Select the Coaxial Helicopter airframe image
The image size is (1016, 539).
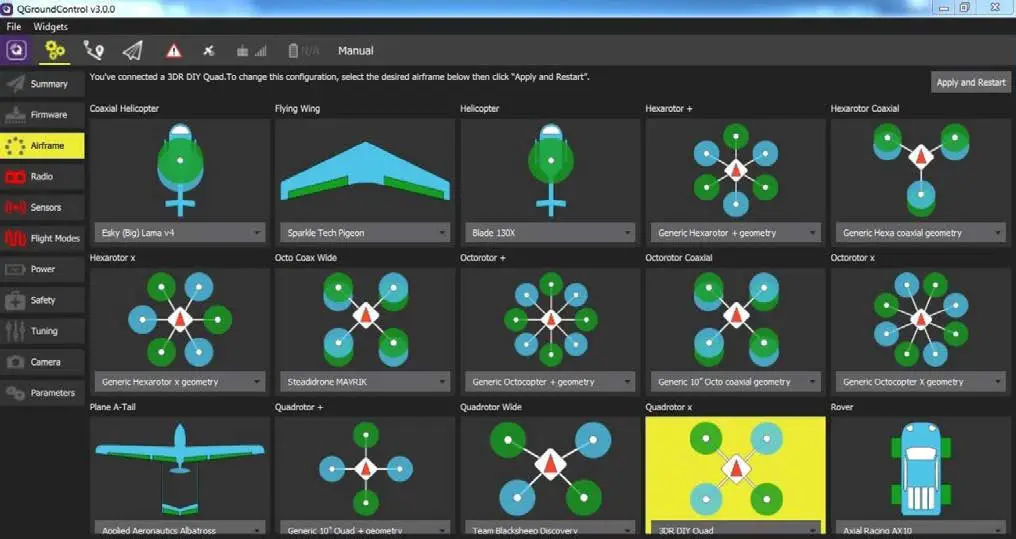[179, 170]
